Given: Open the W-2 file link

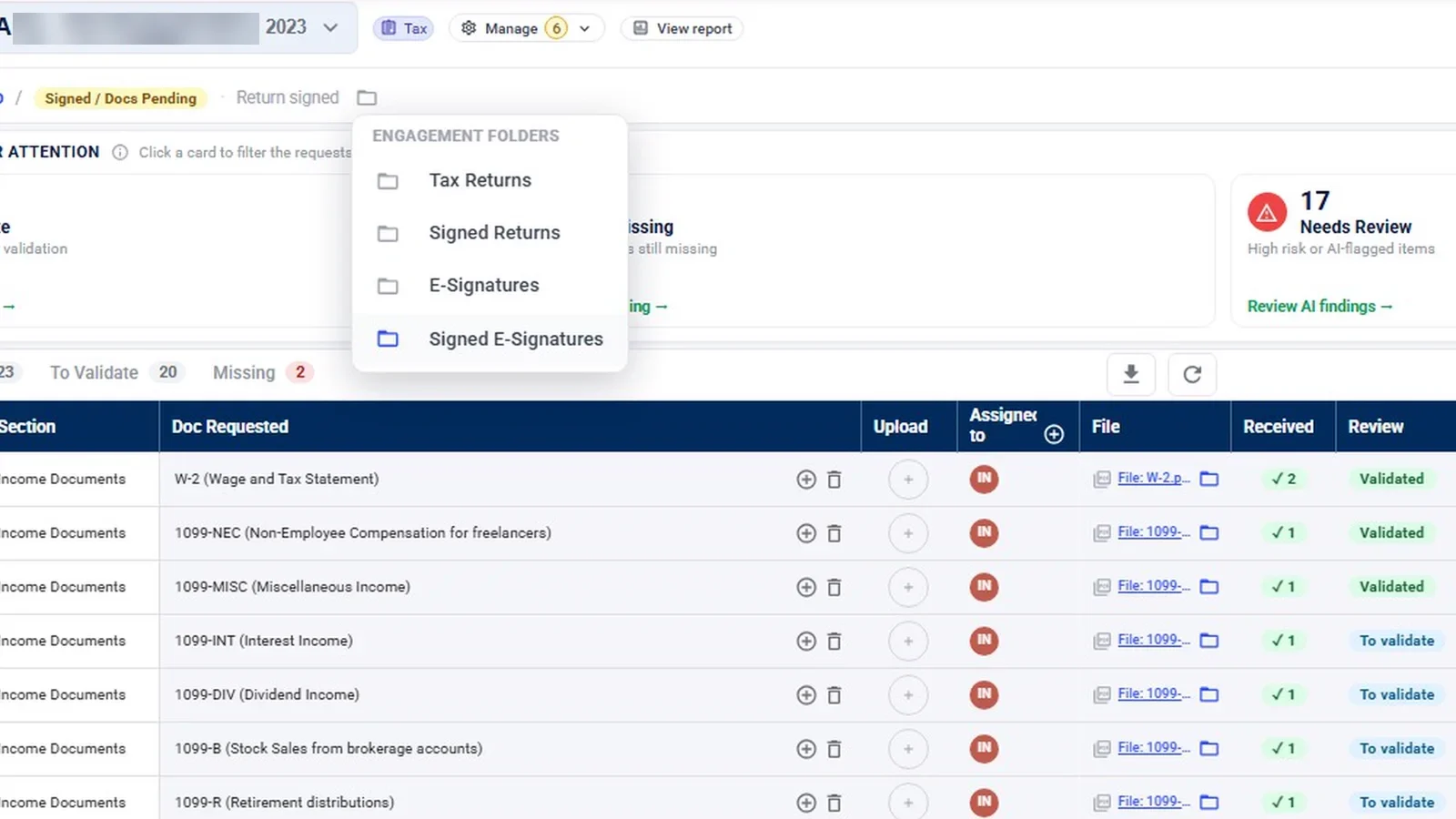Looking at the screenshot, I should [x=1153, y=478].
